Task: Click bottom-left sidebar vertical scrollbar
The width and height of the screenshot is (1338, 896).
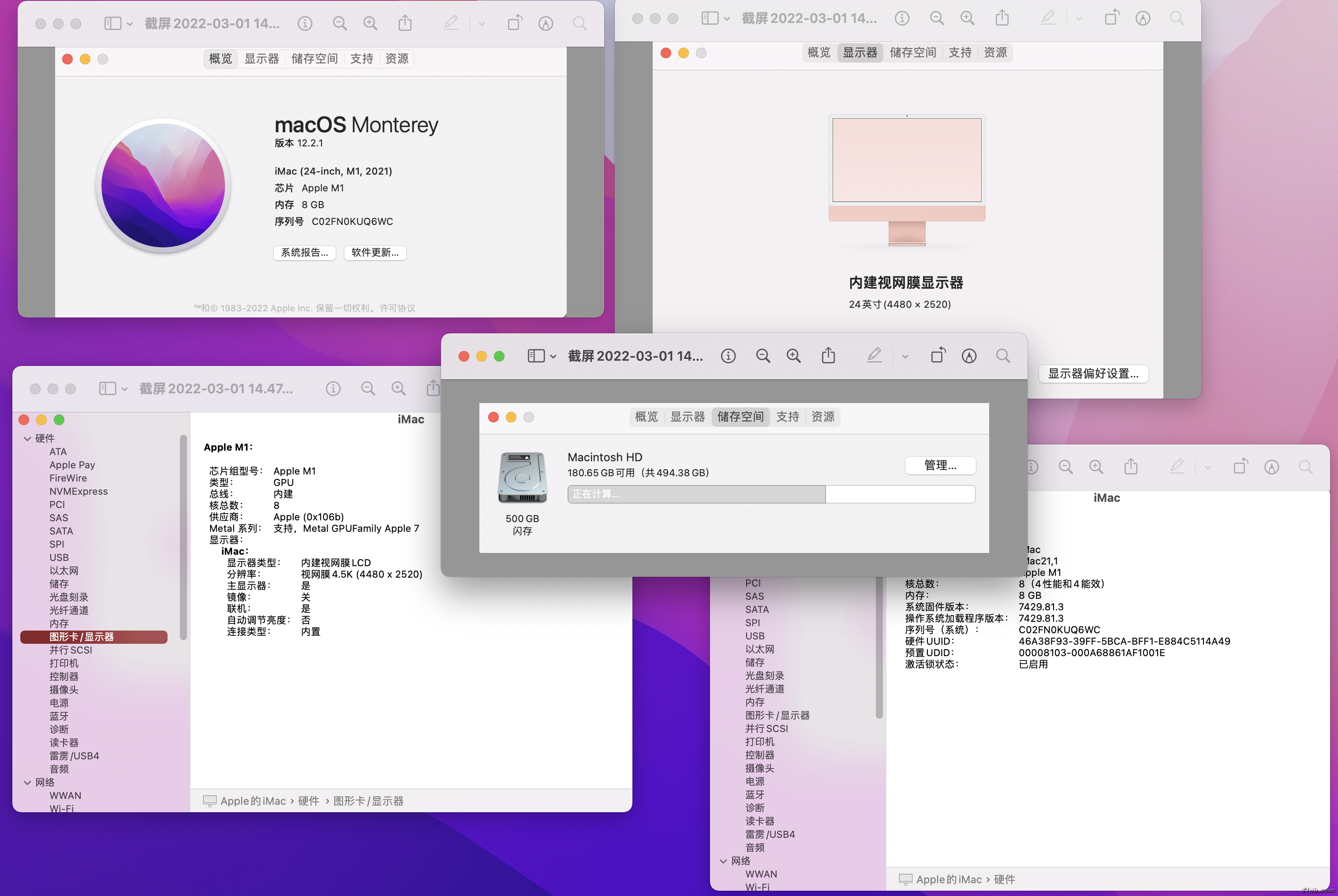Action: (183, 537)
